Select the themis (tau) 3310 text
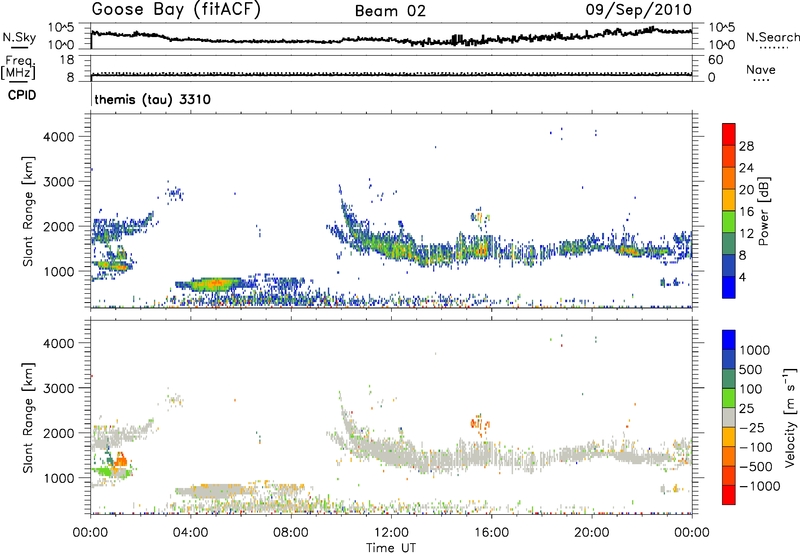This screenshot has height=554, width=800. pyautogui.click(x=153, y=99)
